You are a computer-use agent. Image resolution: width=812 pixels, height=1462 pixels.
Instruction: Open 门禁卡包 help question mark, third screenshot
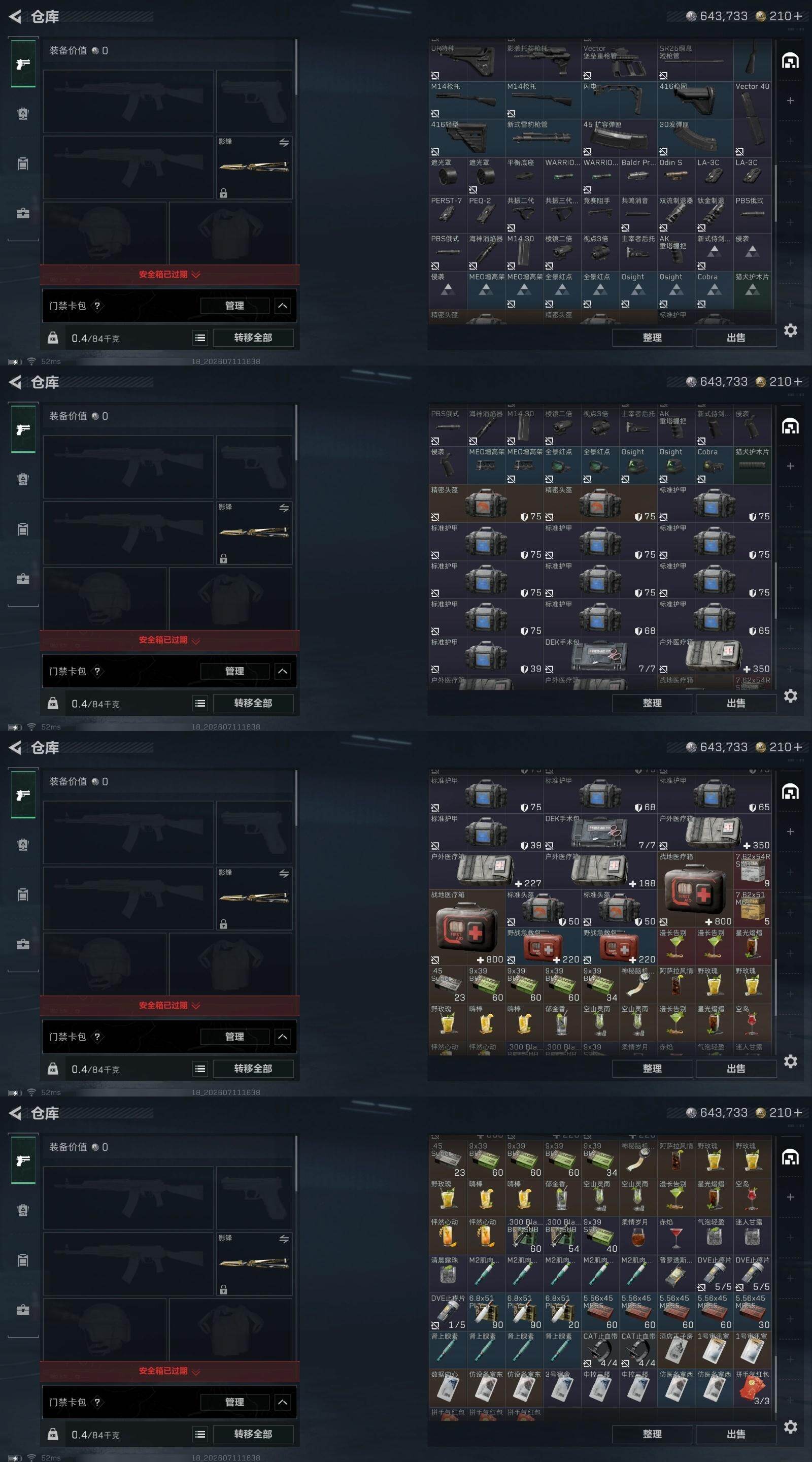(97, 1037)
